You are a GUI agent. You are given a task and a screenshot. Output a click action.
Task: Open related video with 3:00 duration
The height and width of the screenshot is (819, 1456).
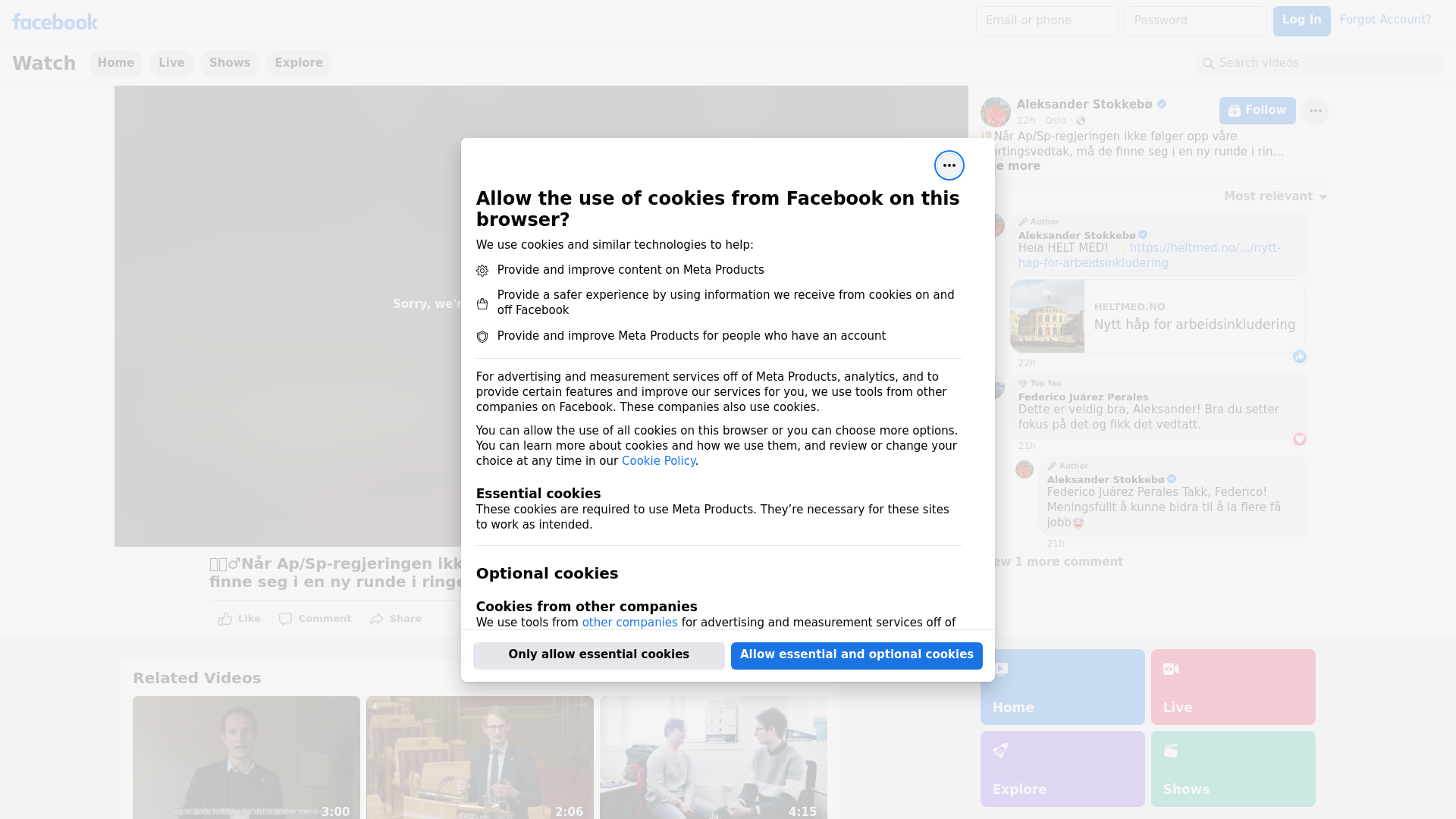(x=246, y=758)
